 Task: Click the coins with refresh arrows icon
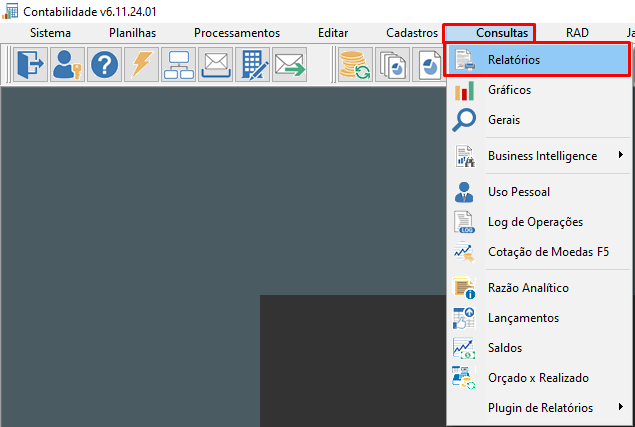(355, 64)
